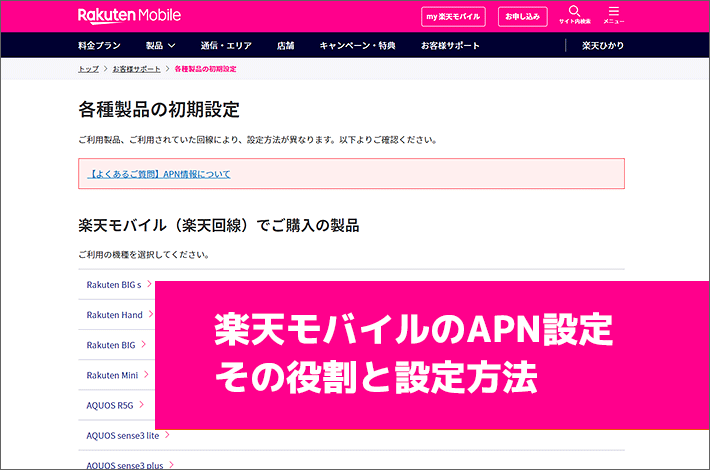Open the お客様サポート menu item
Viewport: 710px width, 470px height.
[450, 45]
